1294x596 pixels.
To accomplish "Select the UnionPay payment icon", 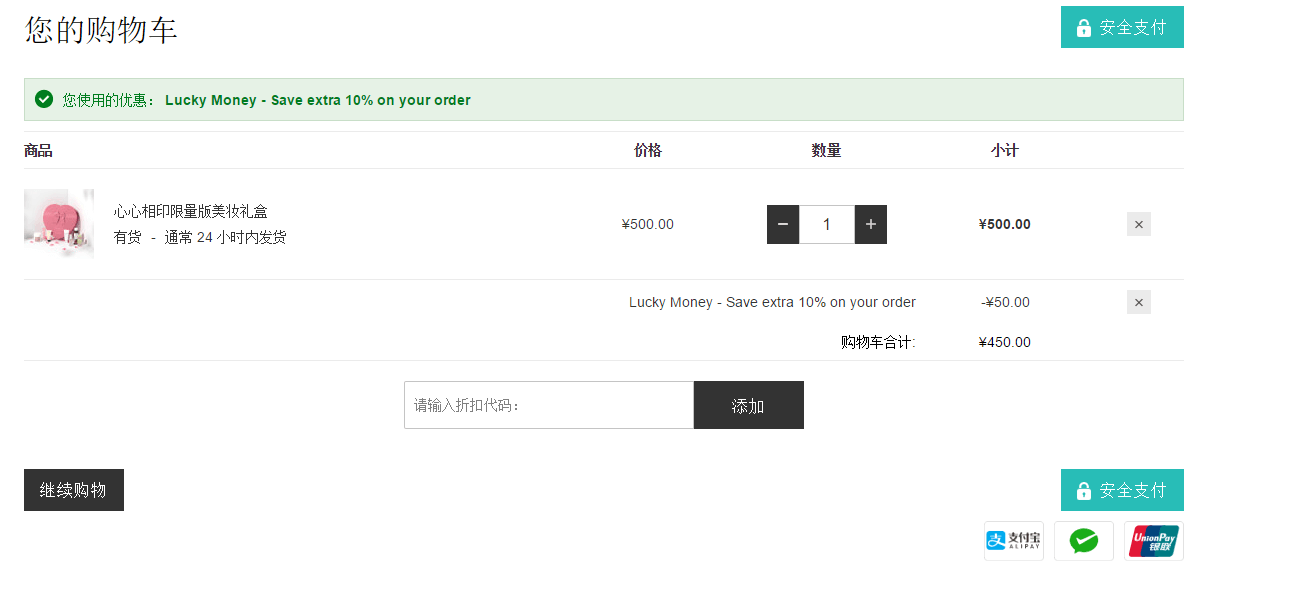I will pyautogui.click(x=1154, y=541).
